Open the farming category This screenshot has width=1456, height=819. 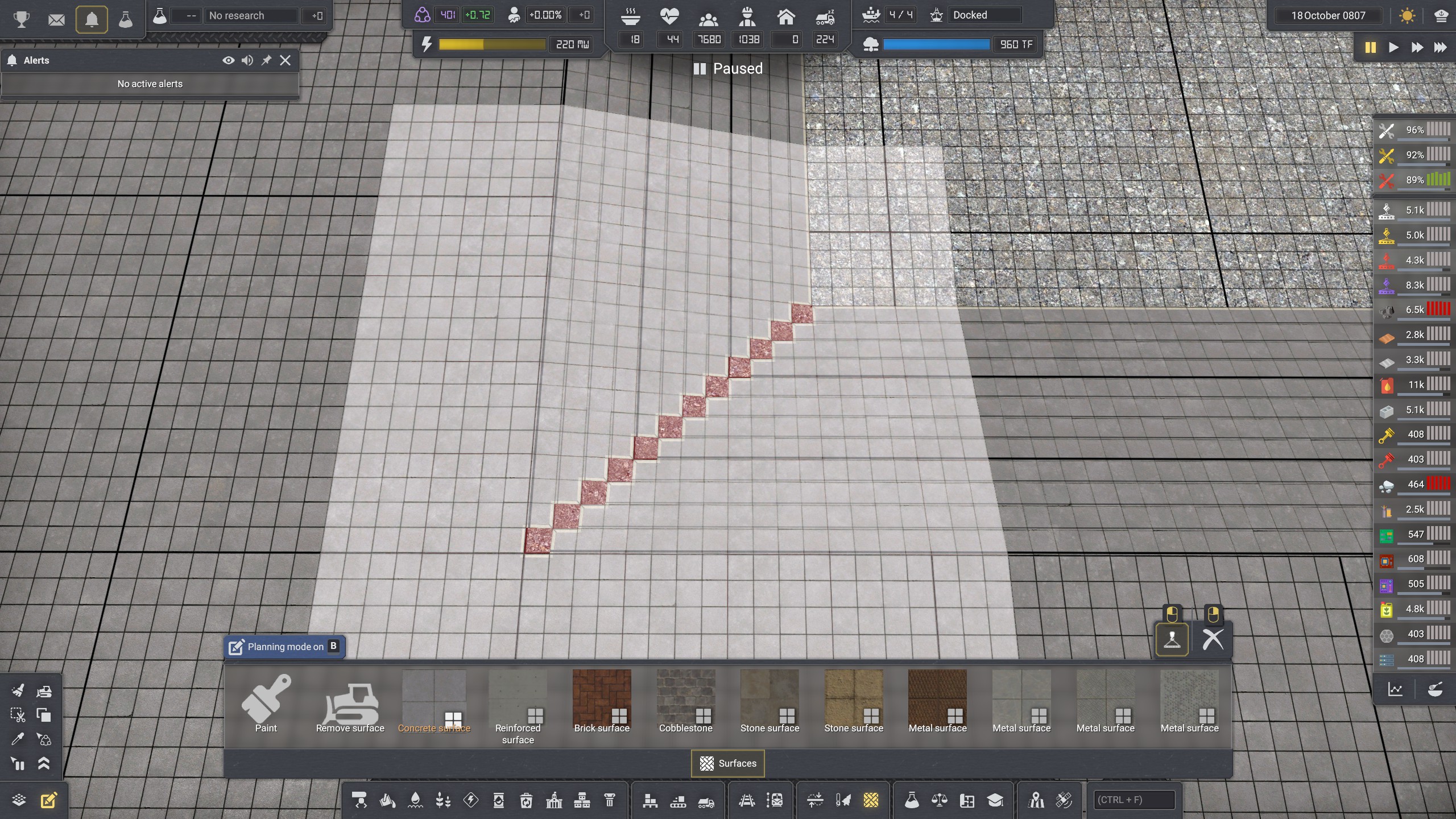443,800
